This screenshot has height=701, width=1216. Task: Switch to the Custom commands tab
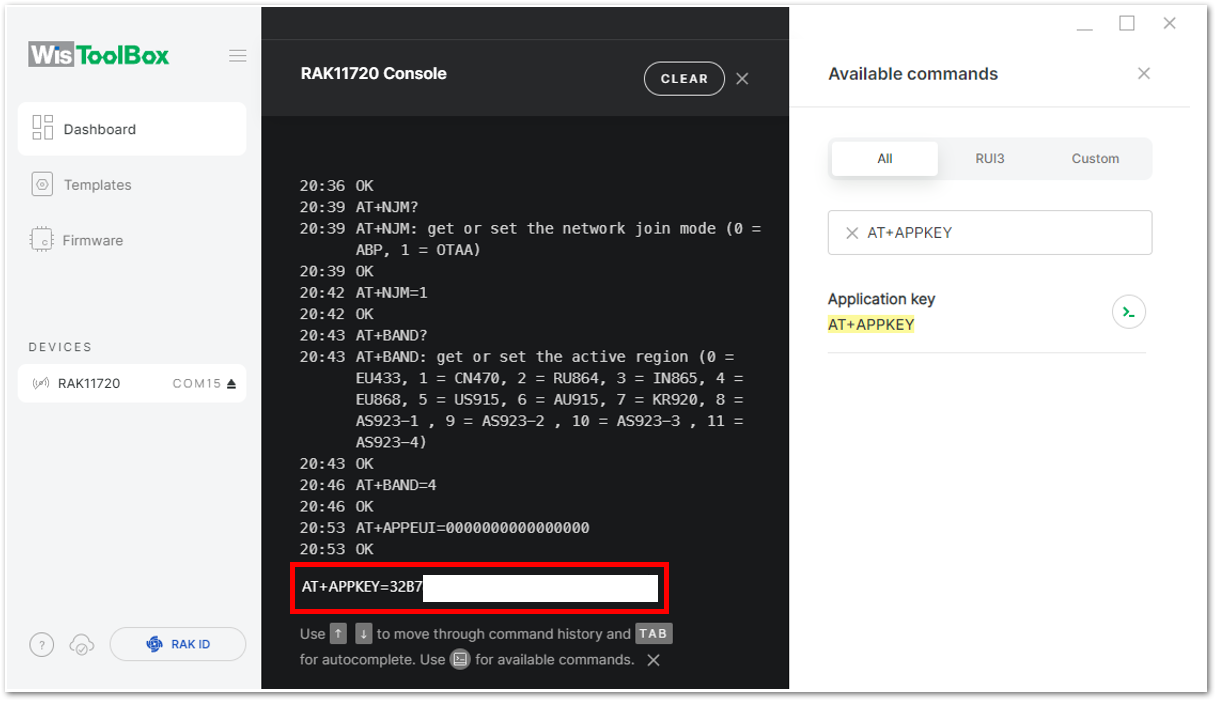click(1095, 158)
